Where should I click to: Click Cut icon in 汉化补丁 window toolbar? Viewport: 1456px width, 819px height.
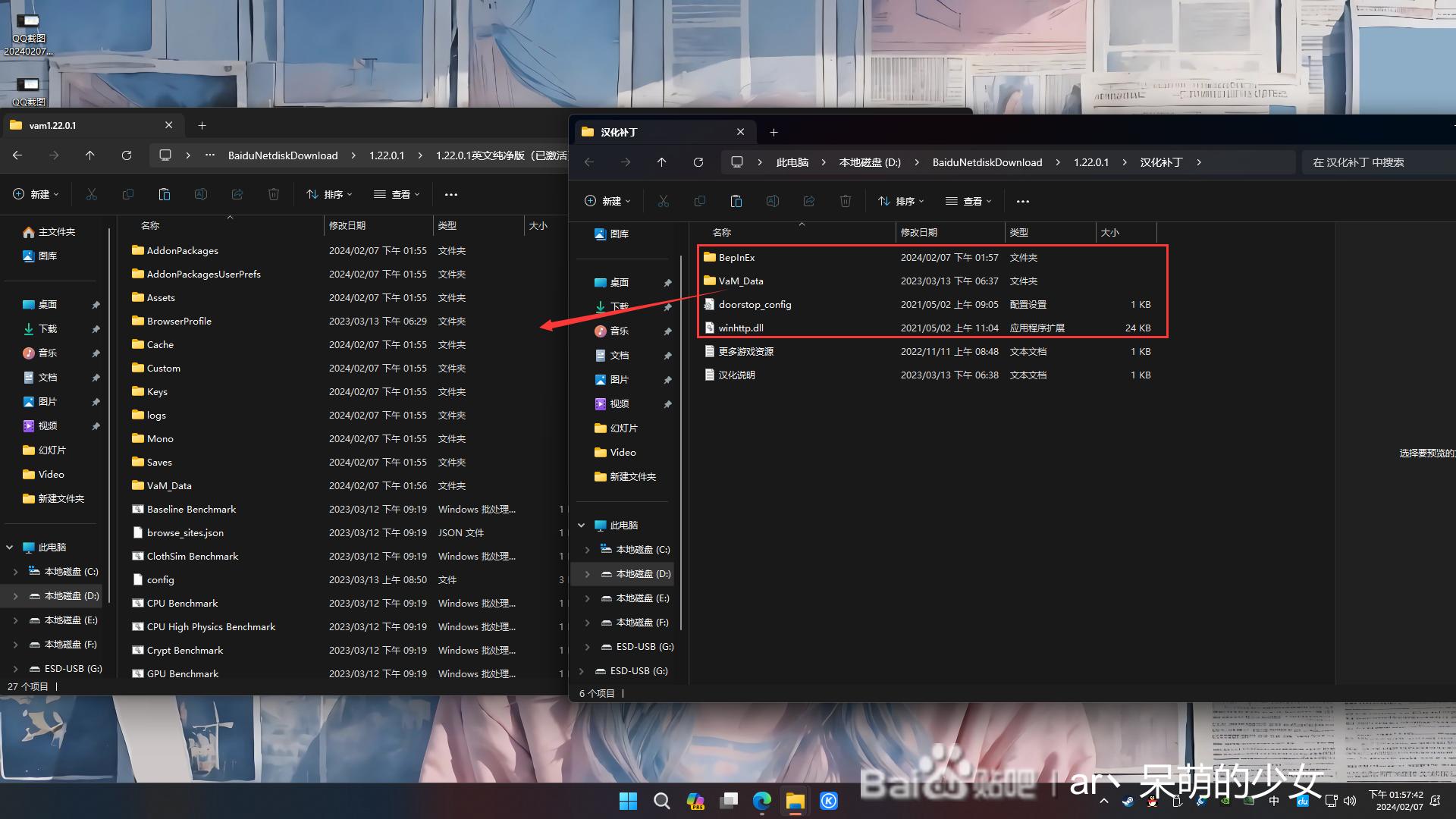664,201
